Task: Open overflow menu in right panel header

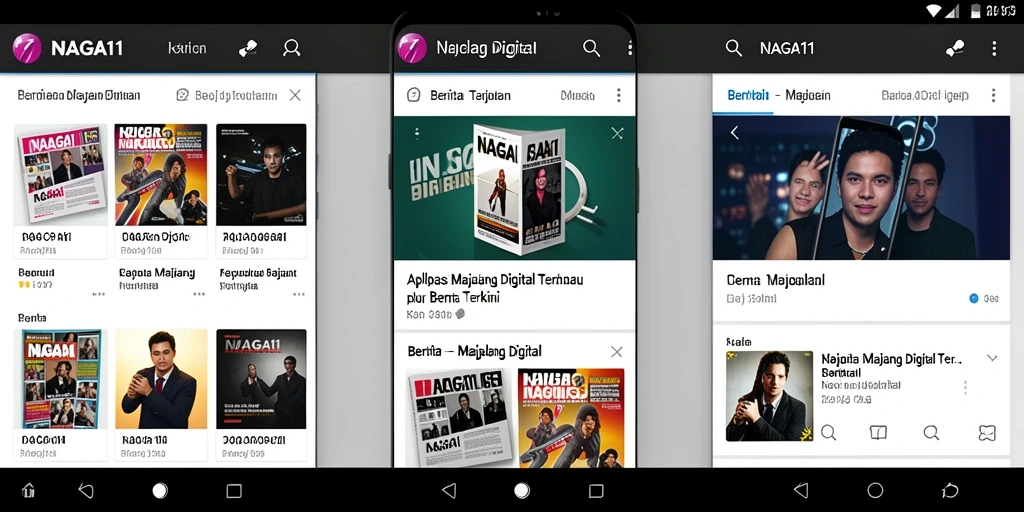Action: (x=994, y=48)
